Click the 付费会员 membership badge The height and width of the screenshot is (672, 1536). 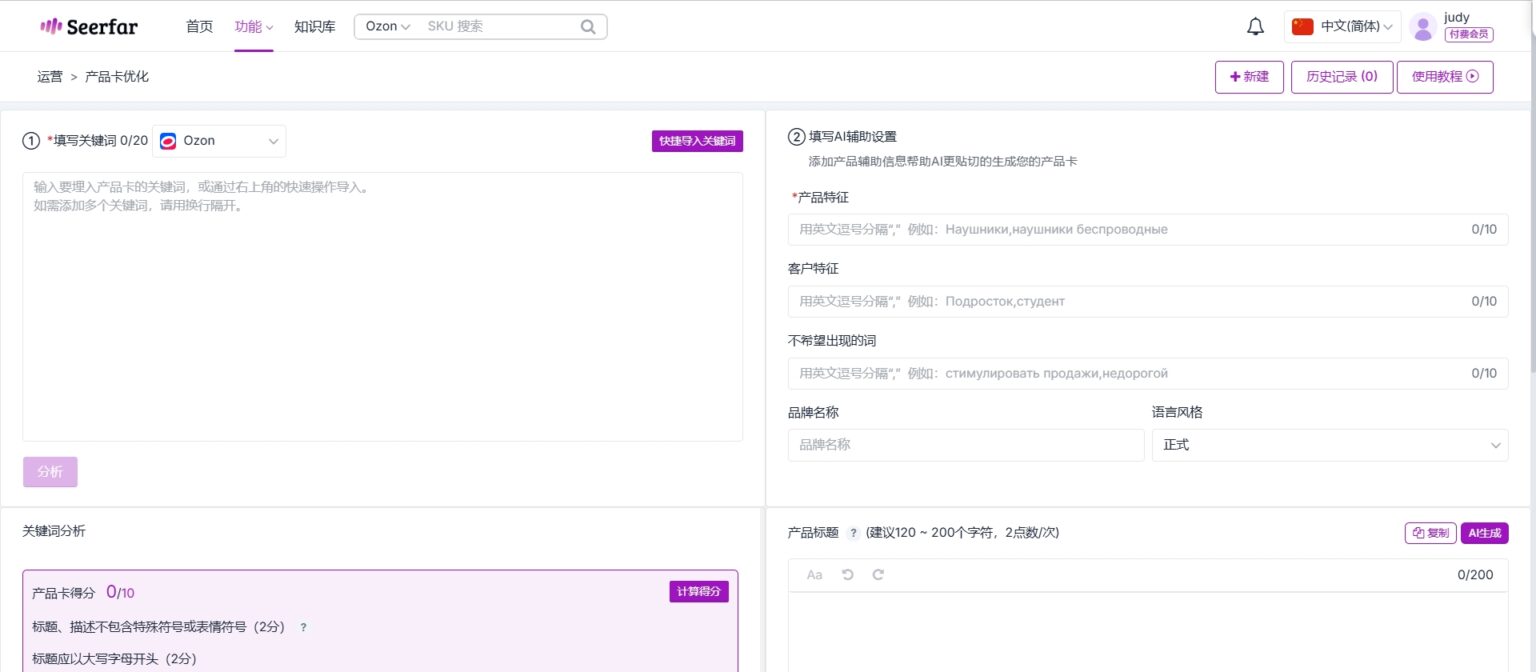1468,33
